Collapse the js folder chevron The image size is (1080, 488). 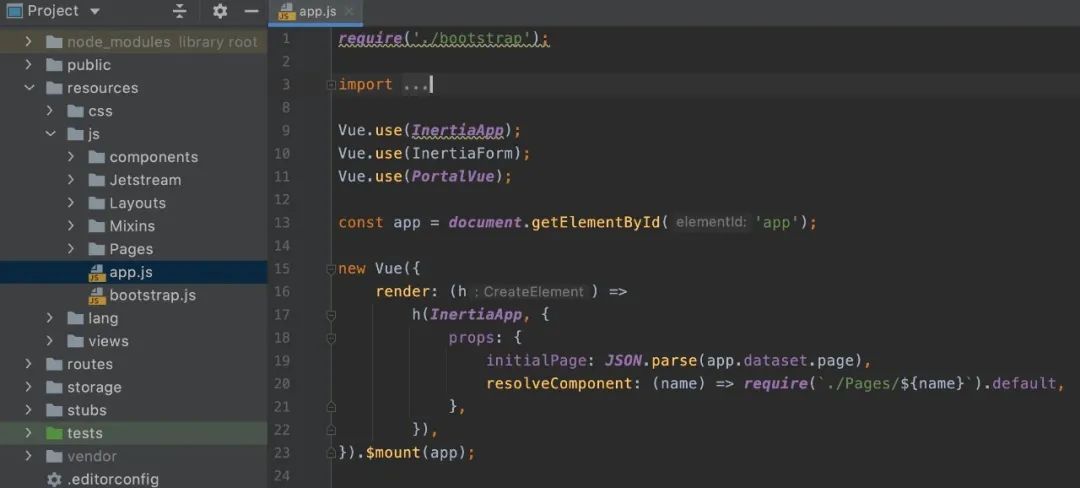point(50,134)
